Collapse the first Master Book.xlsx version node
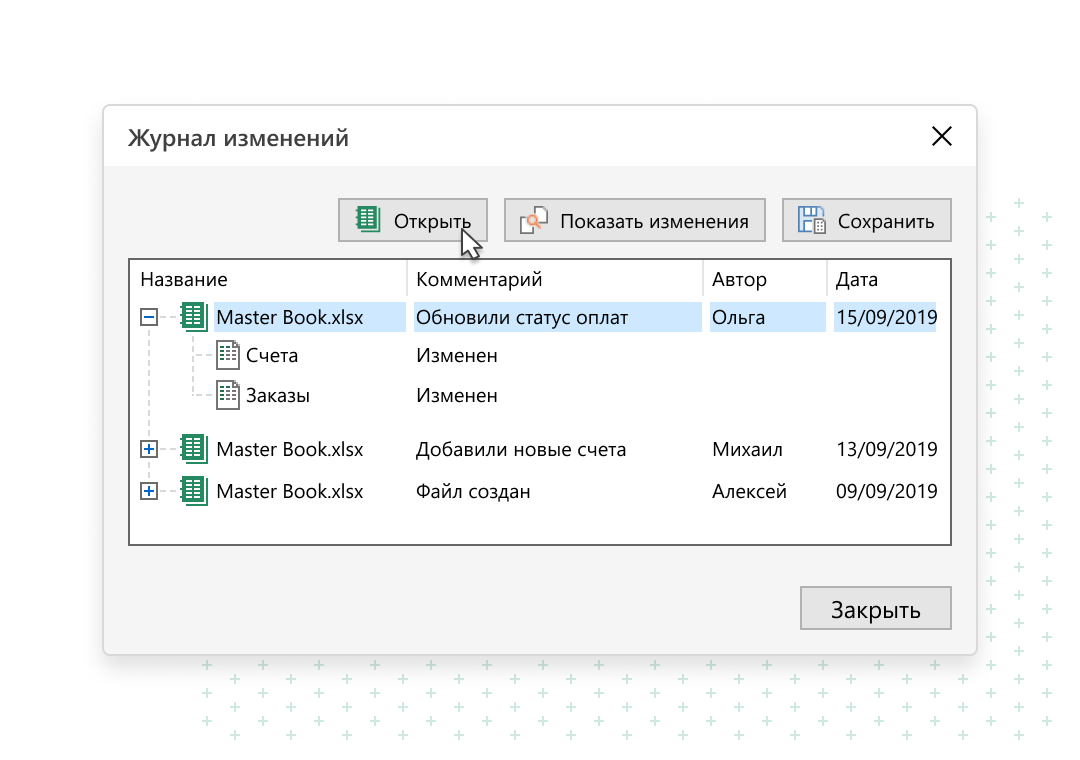This screenshot has width=1080, height=760. tap(149, 318)
